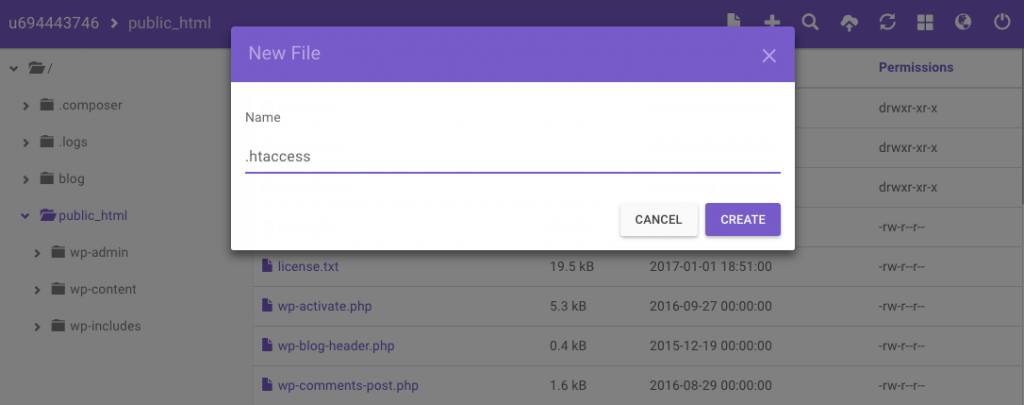Refresh the file list
The height and width of the screenshot is (405, 1024).
886,22
